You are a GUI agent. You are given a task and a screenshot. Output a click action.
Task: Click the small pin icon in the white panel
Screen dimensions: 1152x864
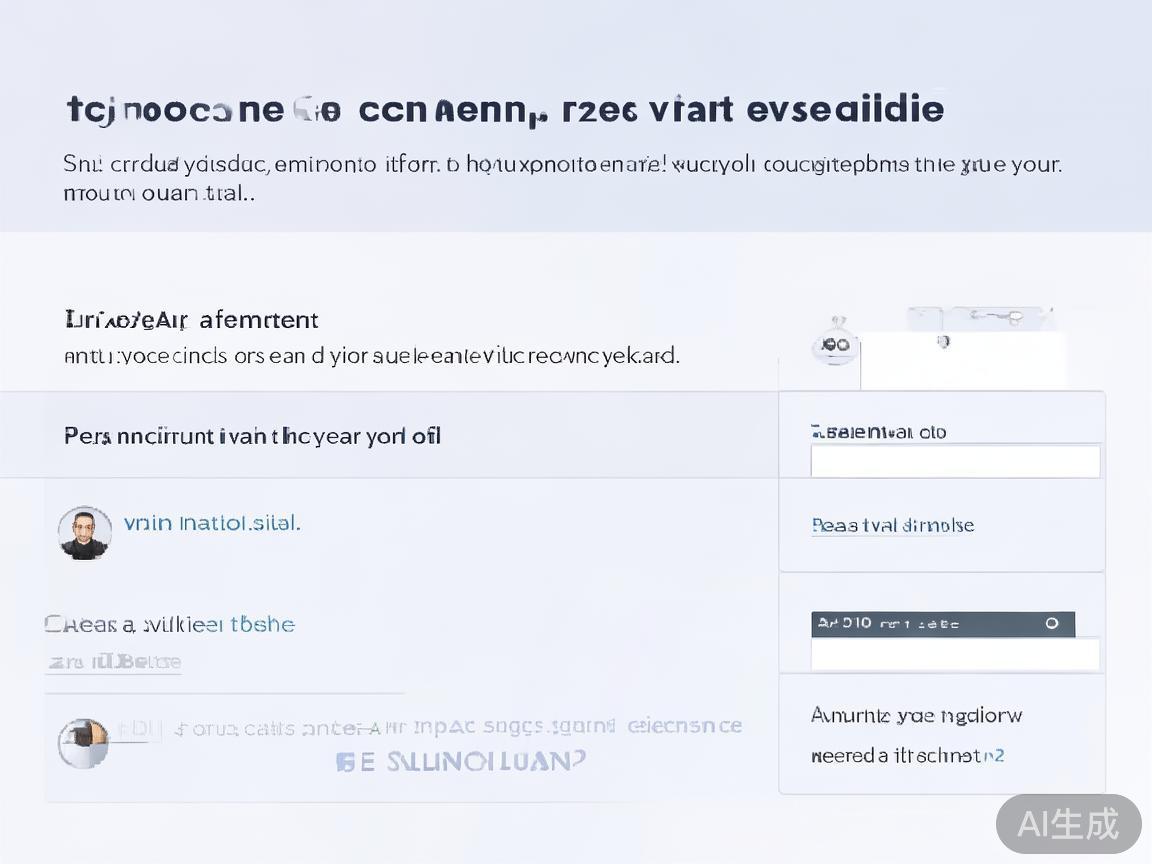(942, 342)
